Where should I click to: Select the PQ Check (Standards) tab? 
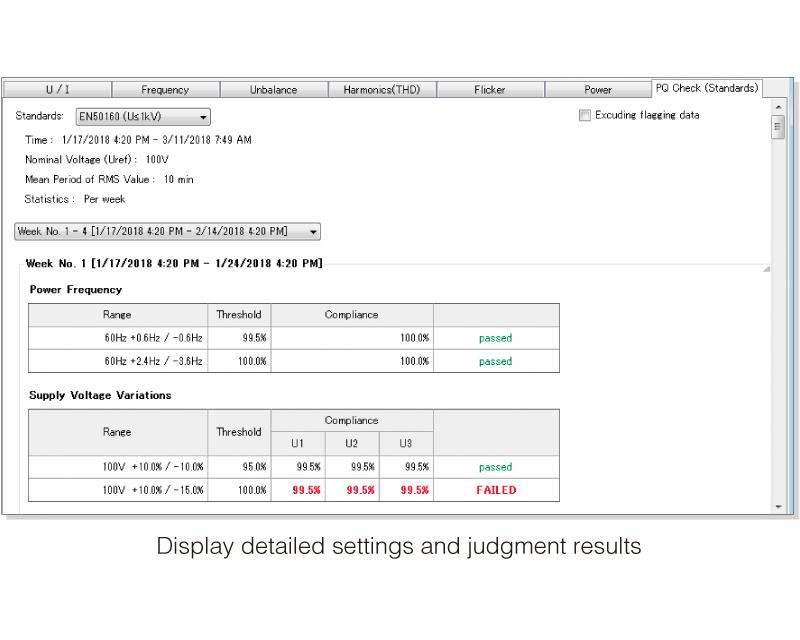(707, 88)
